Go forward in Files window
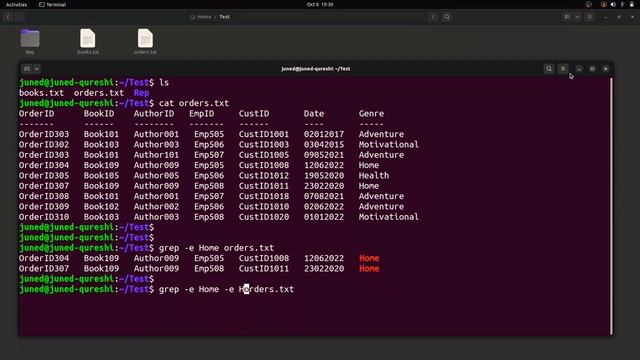This screenshot has width=640, height=360. click(20, 17)
